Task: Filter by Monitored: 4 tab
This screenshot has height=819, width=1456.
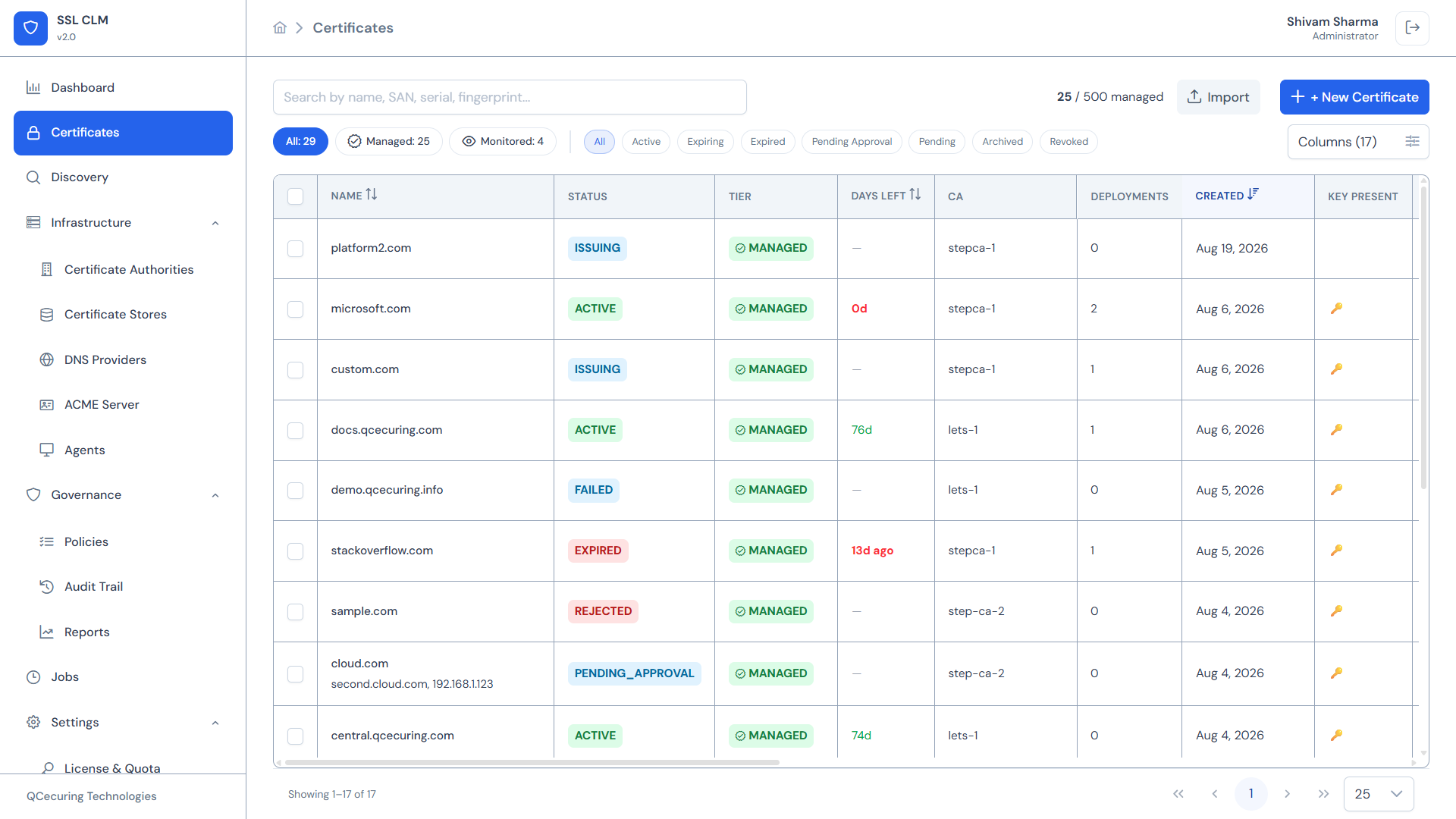Action: 503,142
